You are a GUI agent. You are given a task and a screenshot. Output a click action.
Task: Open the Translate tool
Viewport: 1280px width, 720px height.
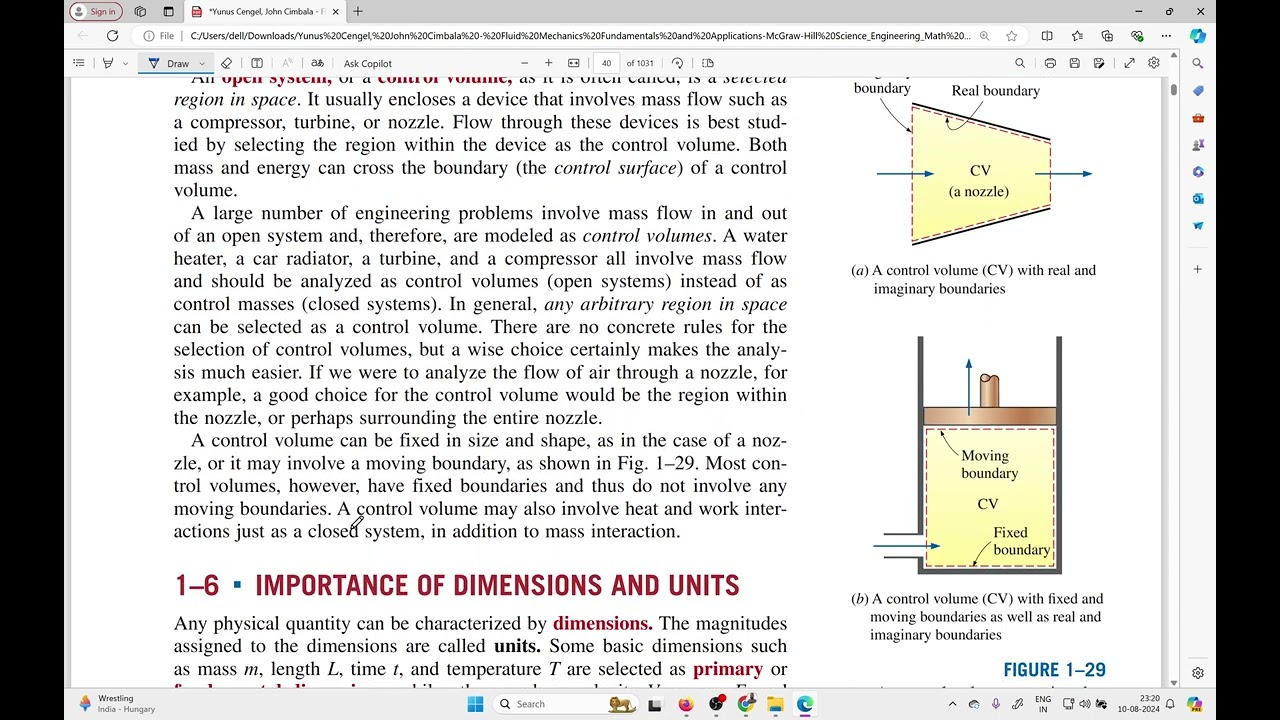(x=317, y=63)
